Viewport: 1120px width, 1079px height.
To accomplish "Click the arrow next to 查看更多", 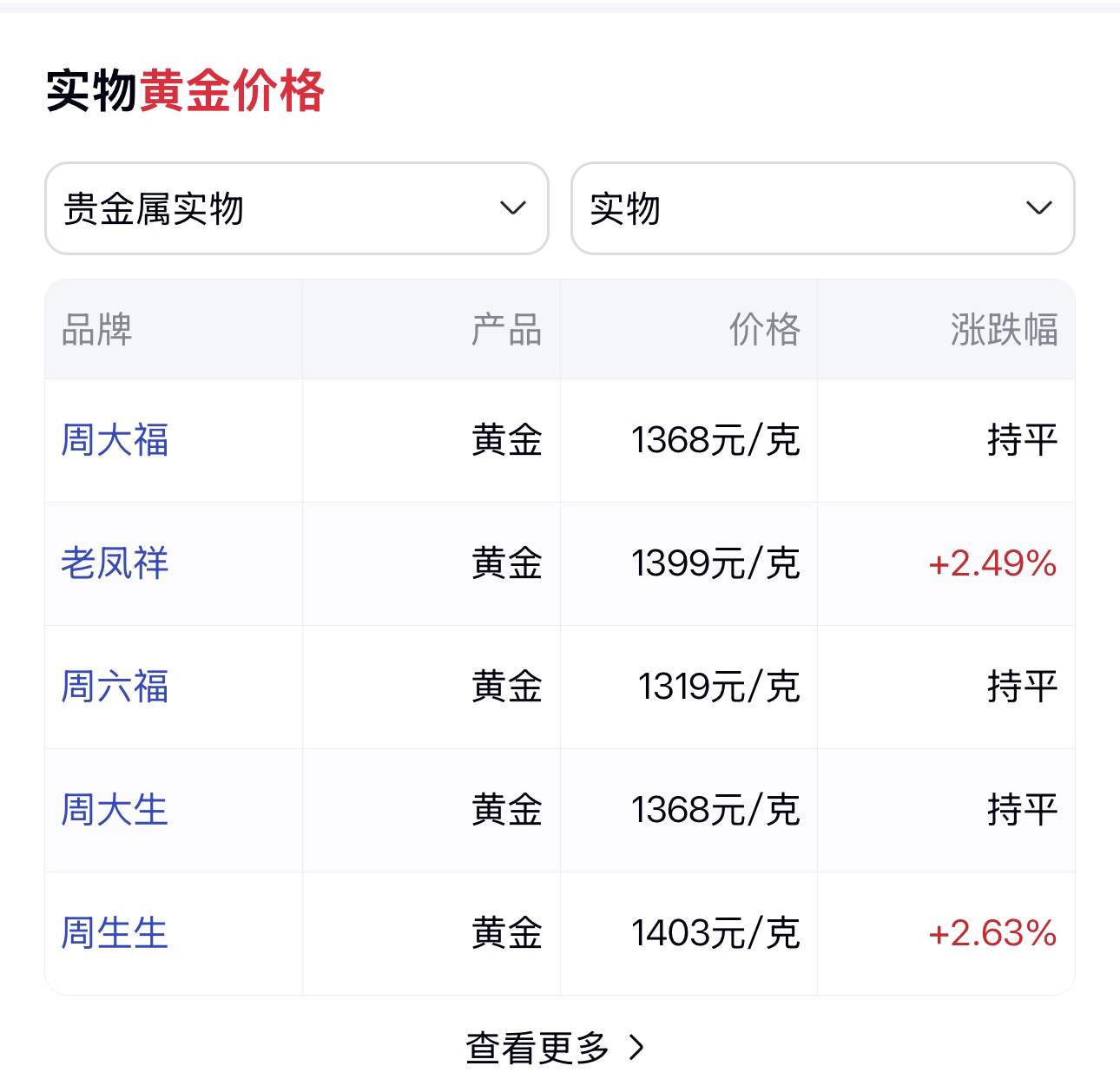I will (x=637, y=1048).
